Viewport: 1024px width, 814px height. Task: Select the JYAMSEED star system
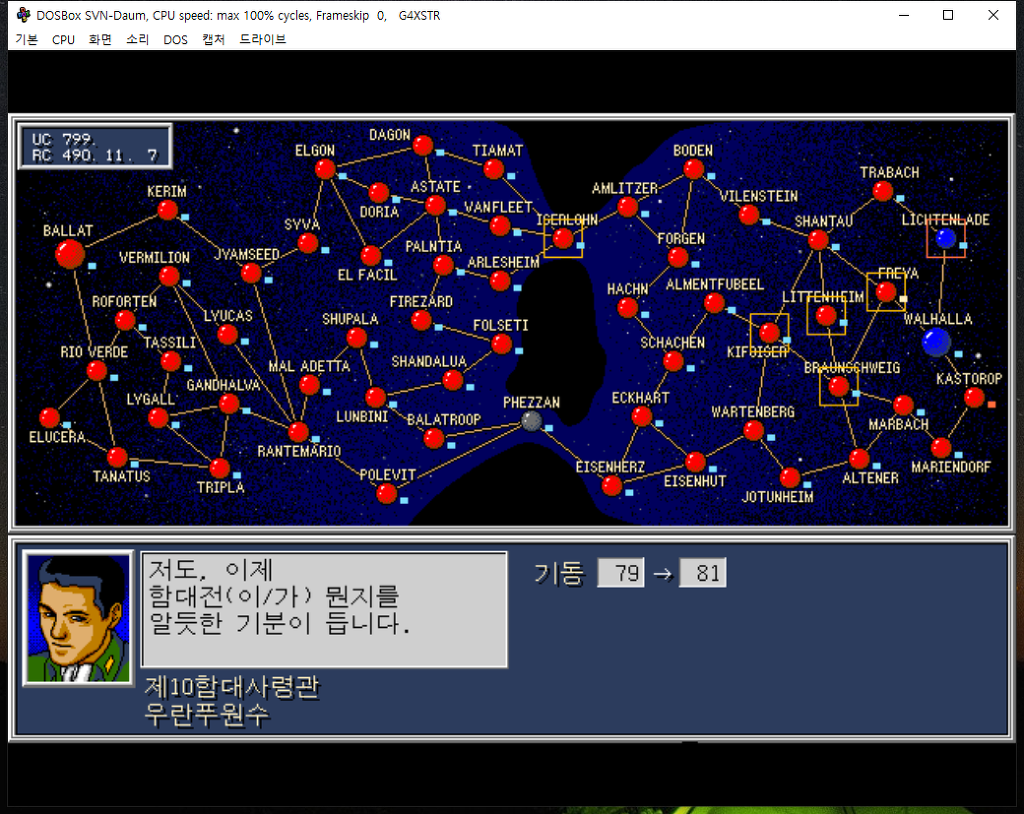point(251,272)
